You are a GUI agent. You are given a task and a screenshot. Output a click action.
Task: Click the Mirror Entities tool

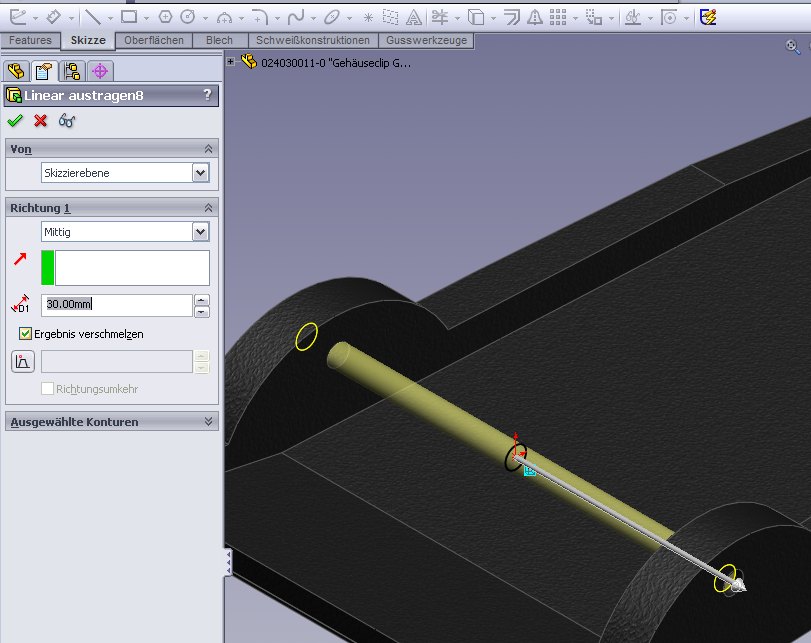pyautogui.click(x=535, y=18)
